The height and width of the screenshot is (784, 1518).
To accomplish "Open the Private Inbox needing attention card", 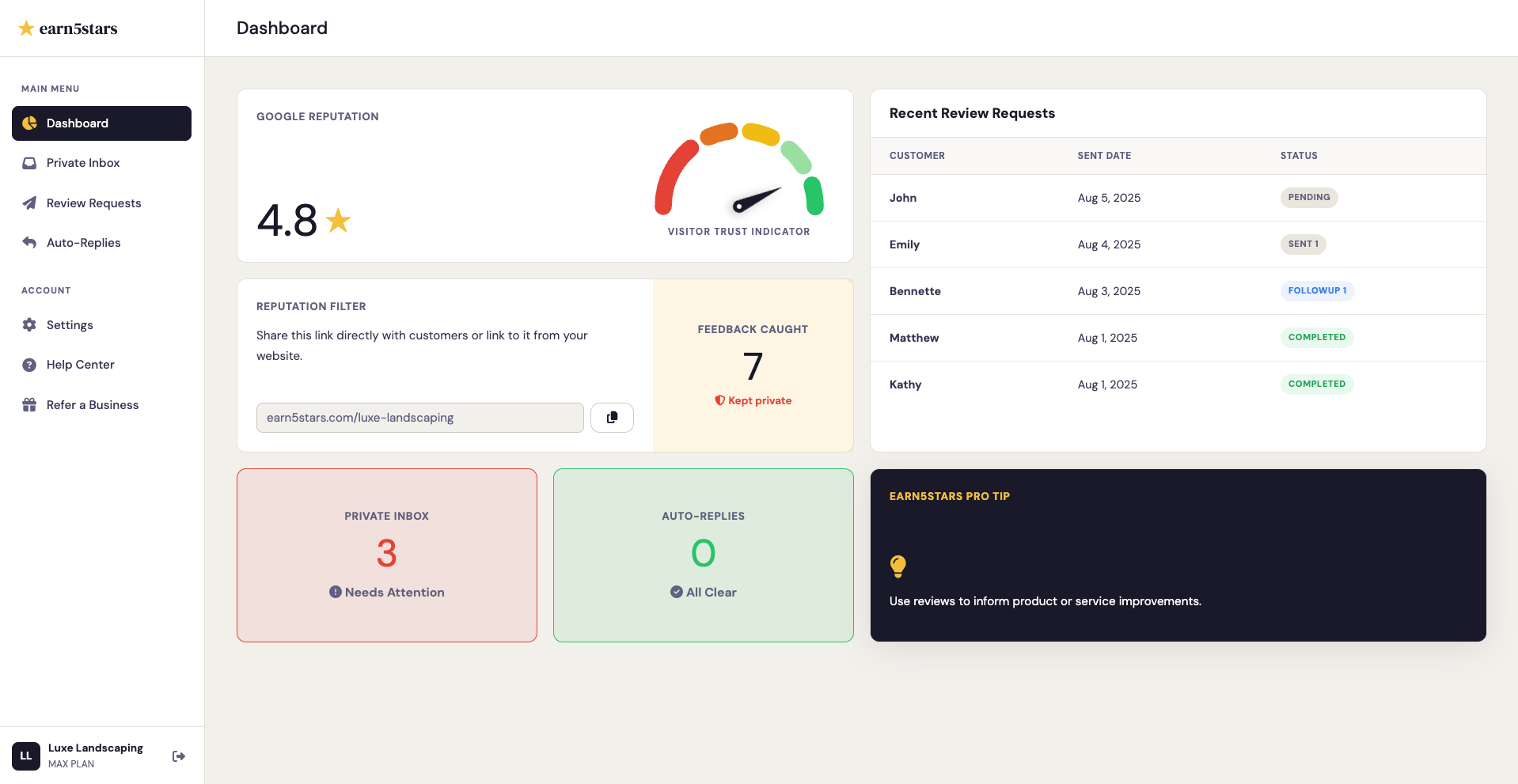I will point(386,555).
